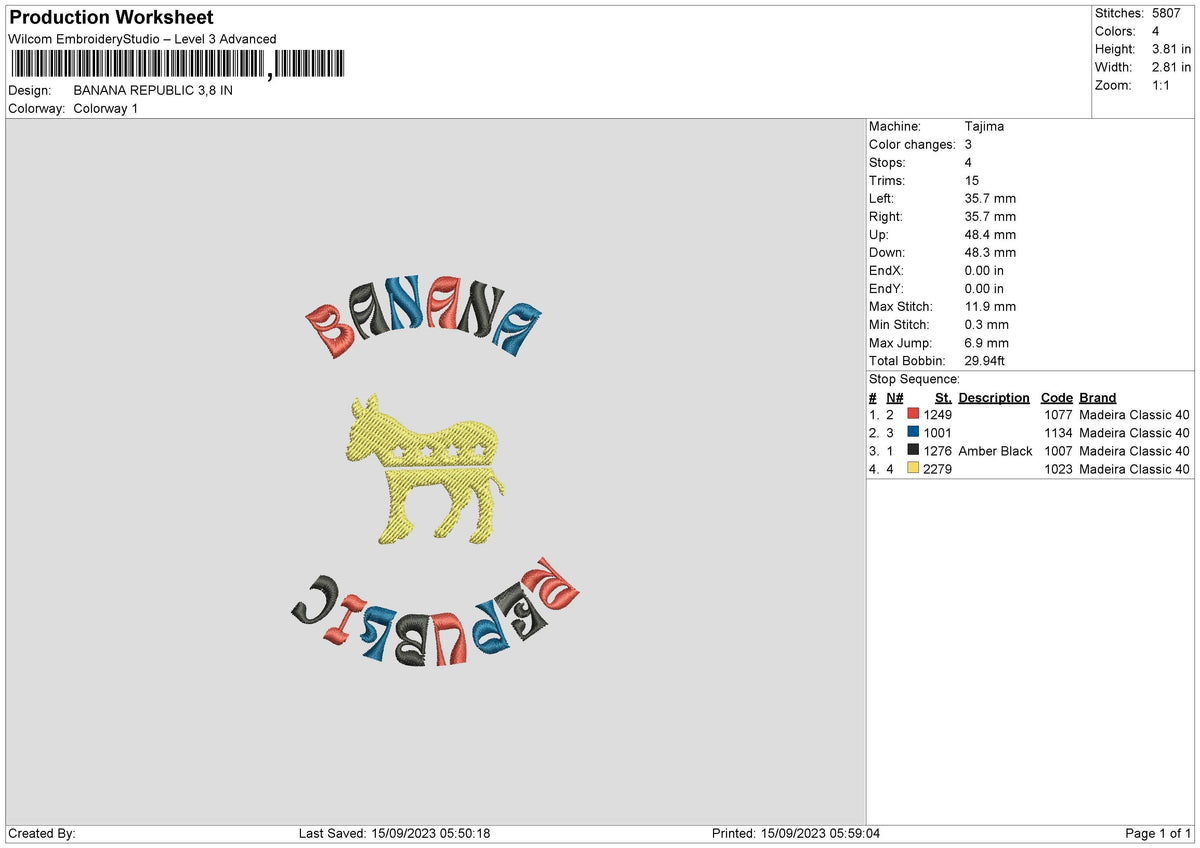Viewport: 1200px width, 848px height.
Task: Click the 'Last Saved: 15/09/2023 05:50:18' text
Action: point(394,833)
